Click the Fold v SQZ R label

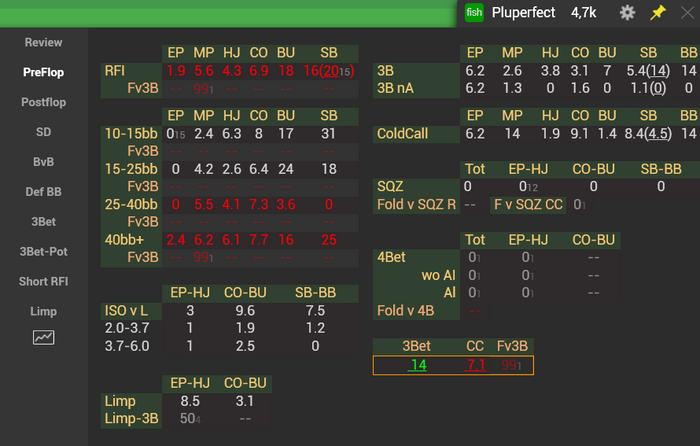tap(417, 204)
